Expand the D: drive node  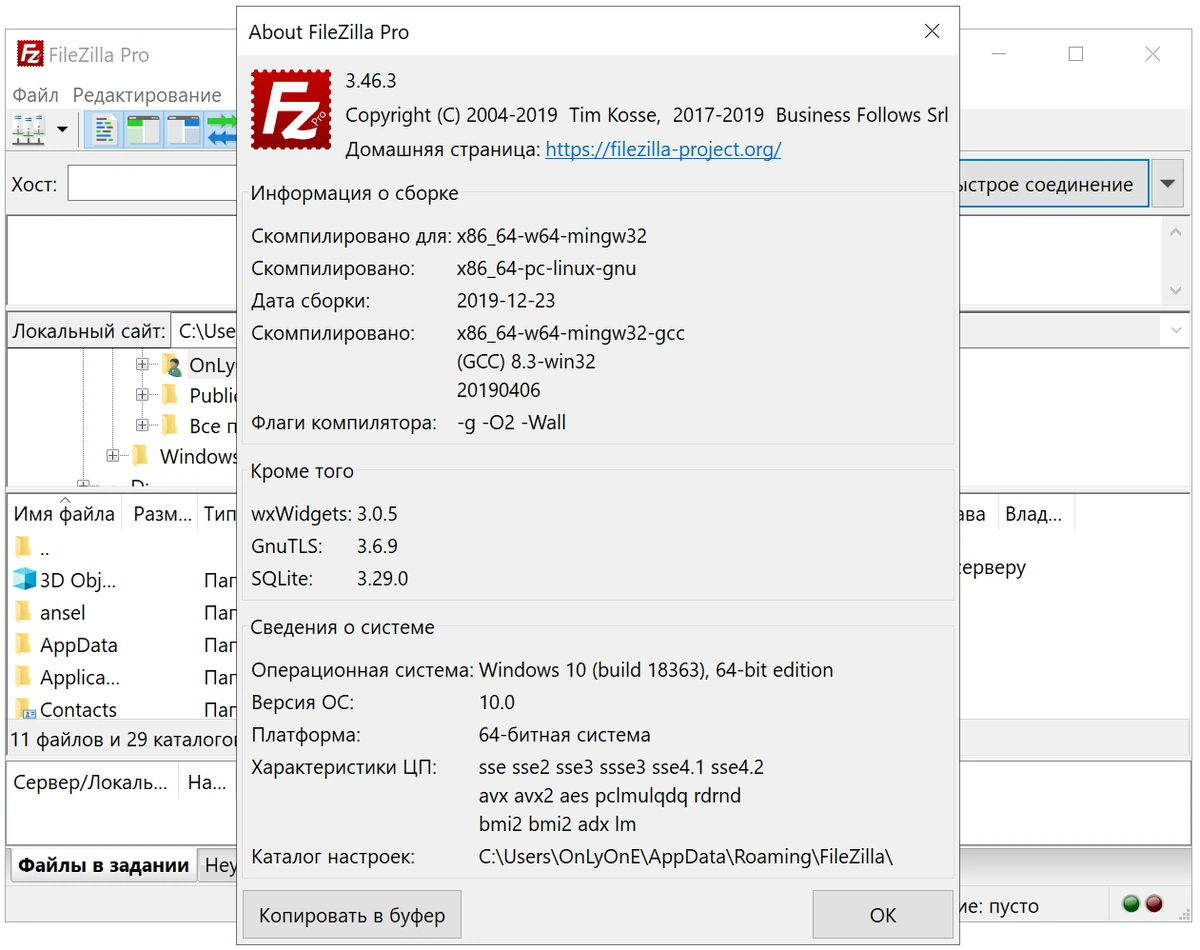coord(83,485)
